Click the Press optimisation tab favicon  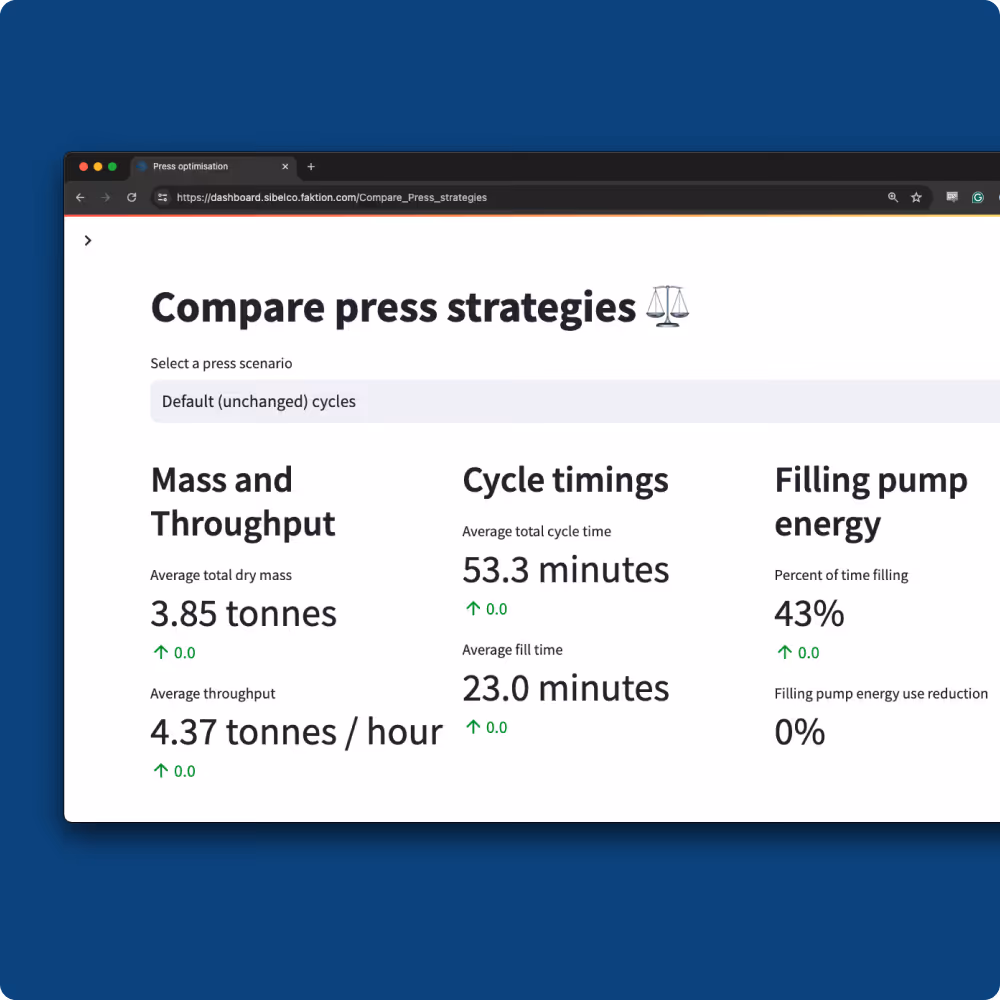point(142,166)
